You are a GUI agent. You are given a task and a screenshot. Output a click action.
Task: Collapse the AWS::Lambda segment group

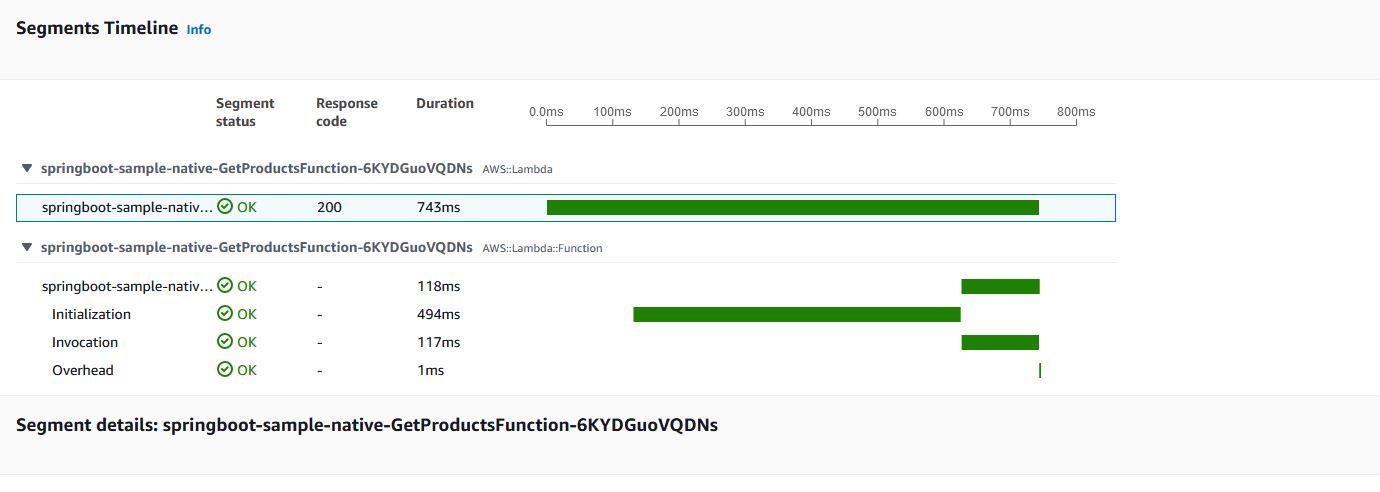27,169
